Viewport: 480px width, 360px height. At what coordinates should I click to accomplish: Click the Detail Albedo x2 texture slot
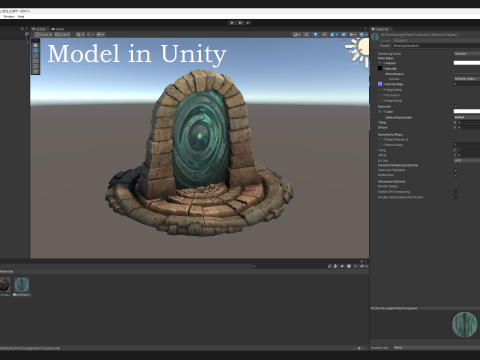coord(380,140)
